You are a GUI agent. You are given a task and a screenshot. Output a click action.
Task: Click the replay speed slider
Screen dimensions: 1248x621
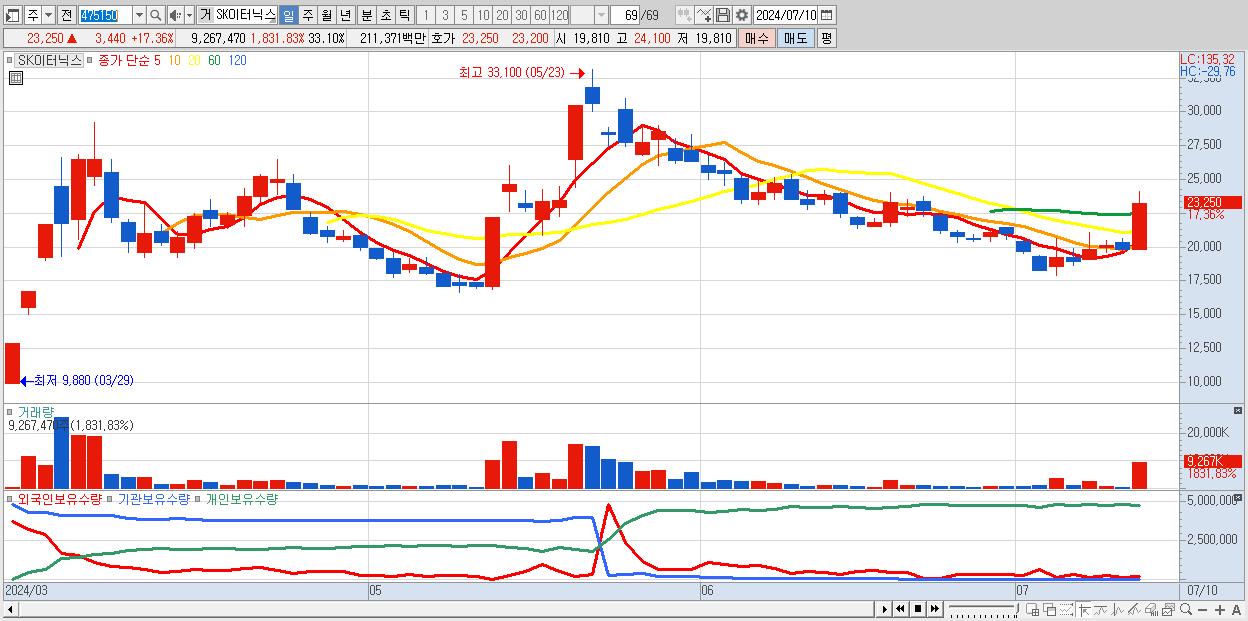point(983,609)
